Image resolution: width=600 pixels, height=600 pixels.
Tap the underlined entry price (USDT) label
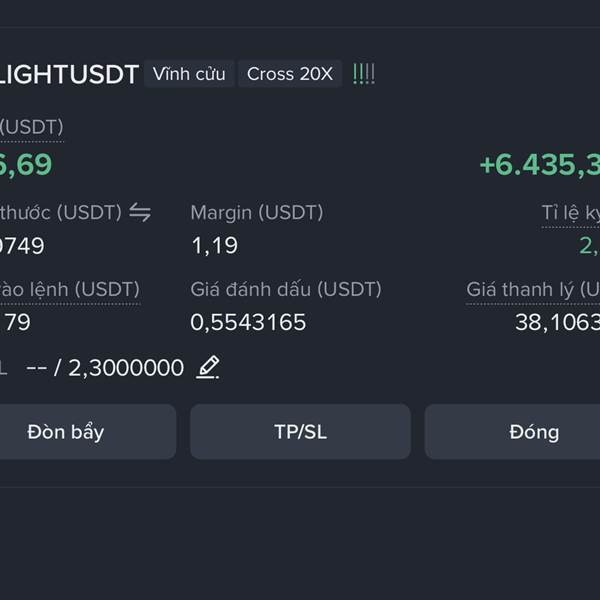click(70, 290)
